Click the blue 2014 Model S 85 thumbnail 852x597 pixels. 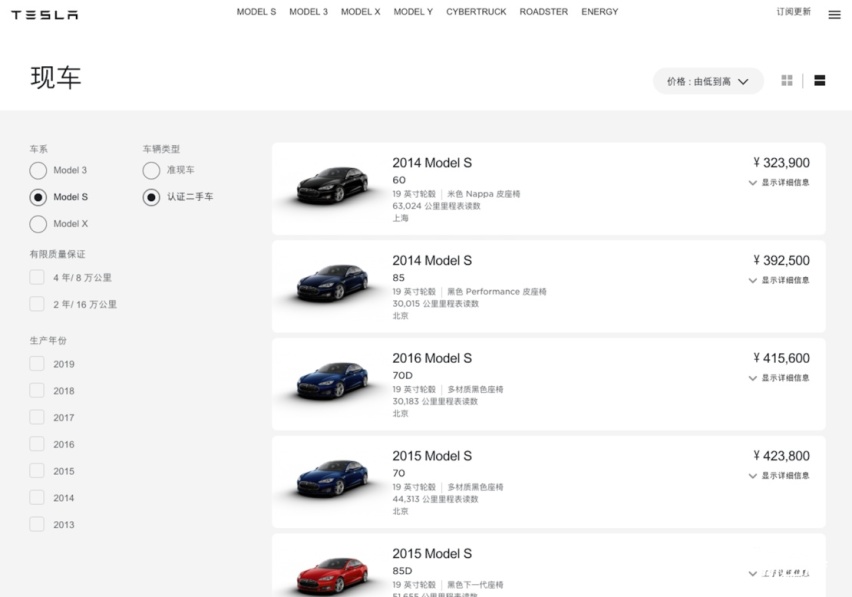point(332,282)
